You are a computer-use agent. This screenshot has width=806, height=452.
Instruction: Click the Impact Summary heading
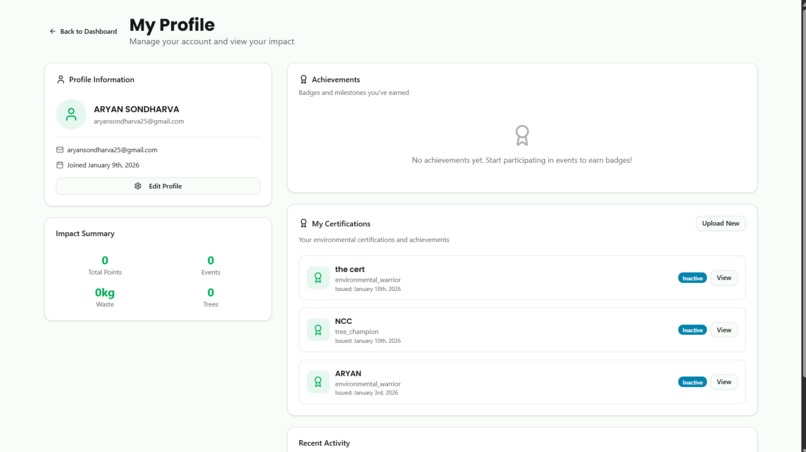coord(85,233)
